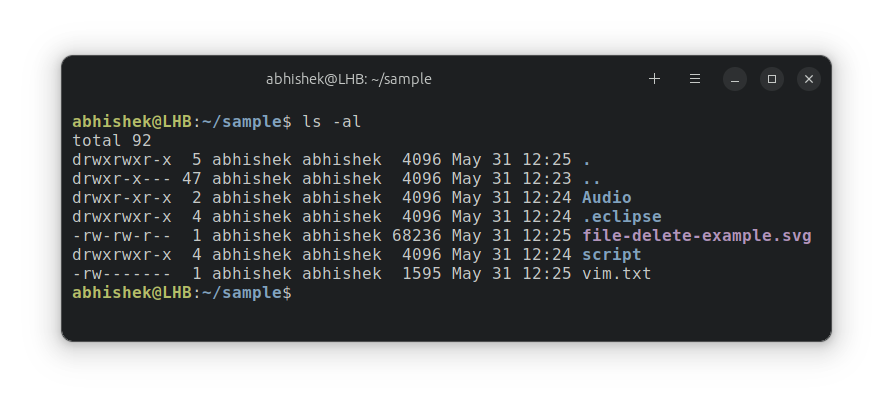
Task: Click the 'total 92' output line
Action: coord(112,141)
